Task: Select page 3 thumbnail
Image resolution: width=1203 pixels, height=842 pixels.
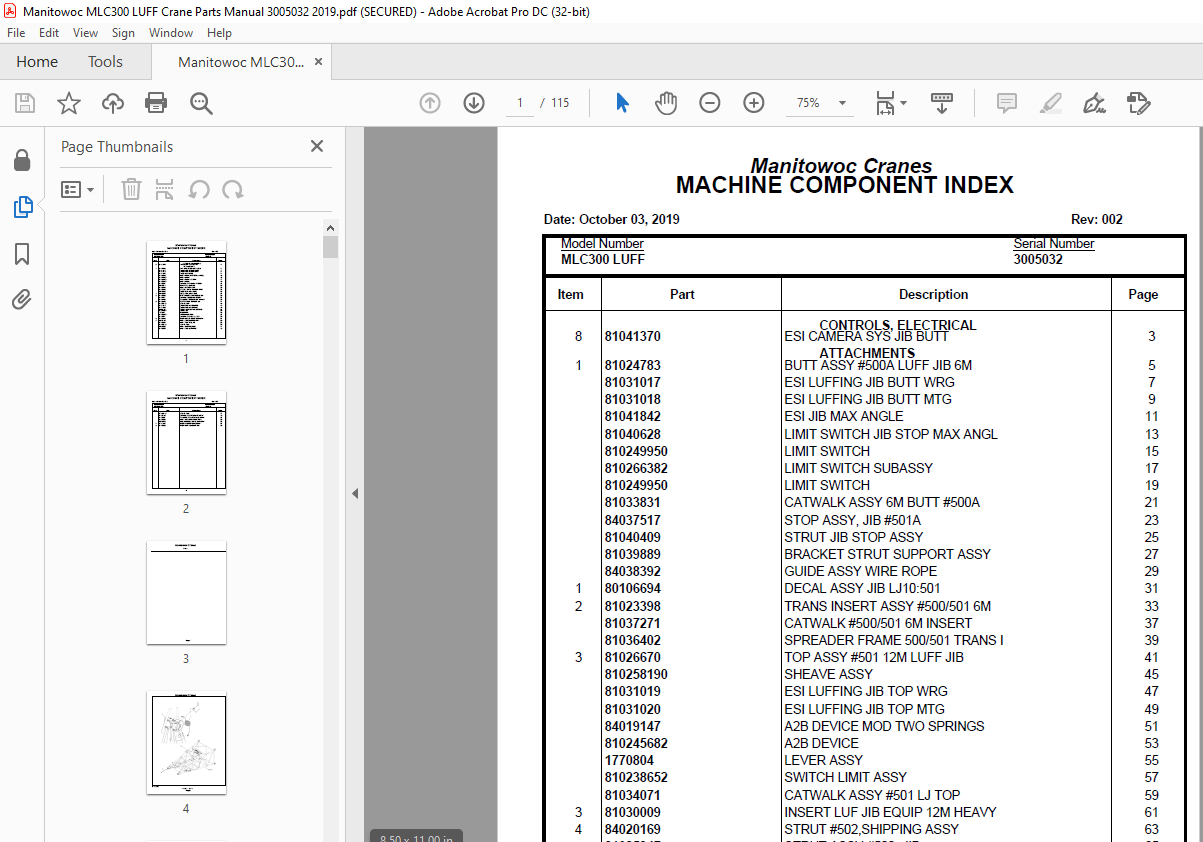Action: 186,592
